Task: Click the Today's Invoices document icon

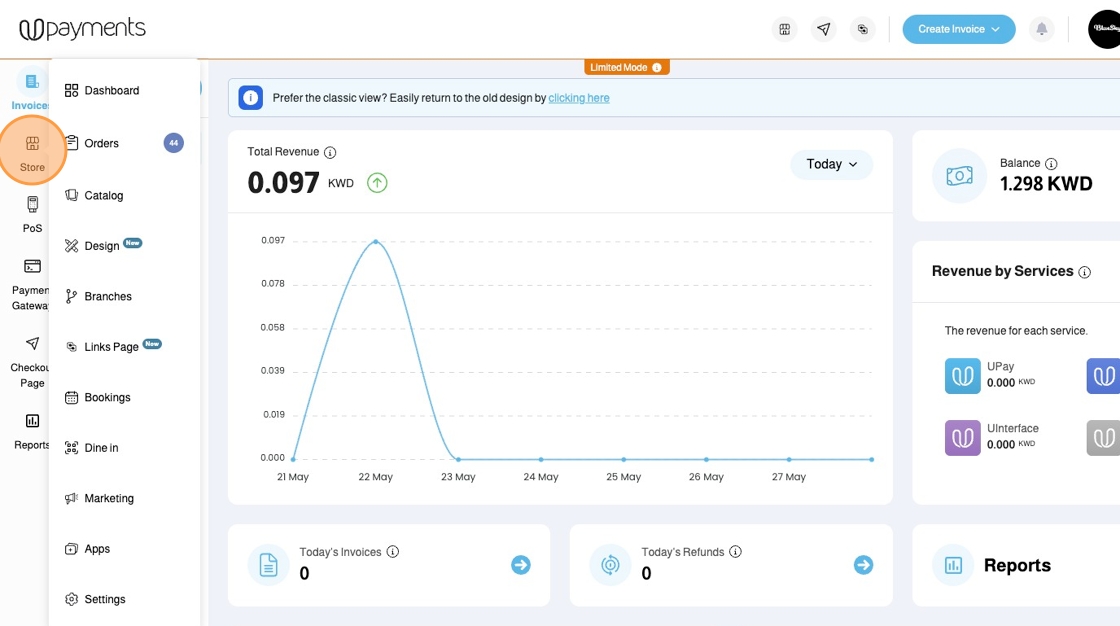Action: (268, 565)
